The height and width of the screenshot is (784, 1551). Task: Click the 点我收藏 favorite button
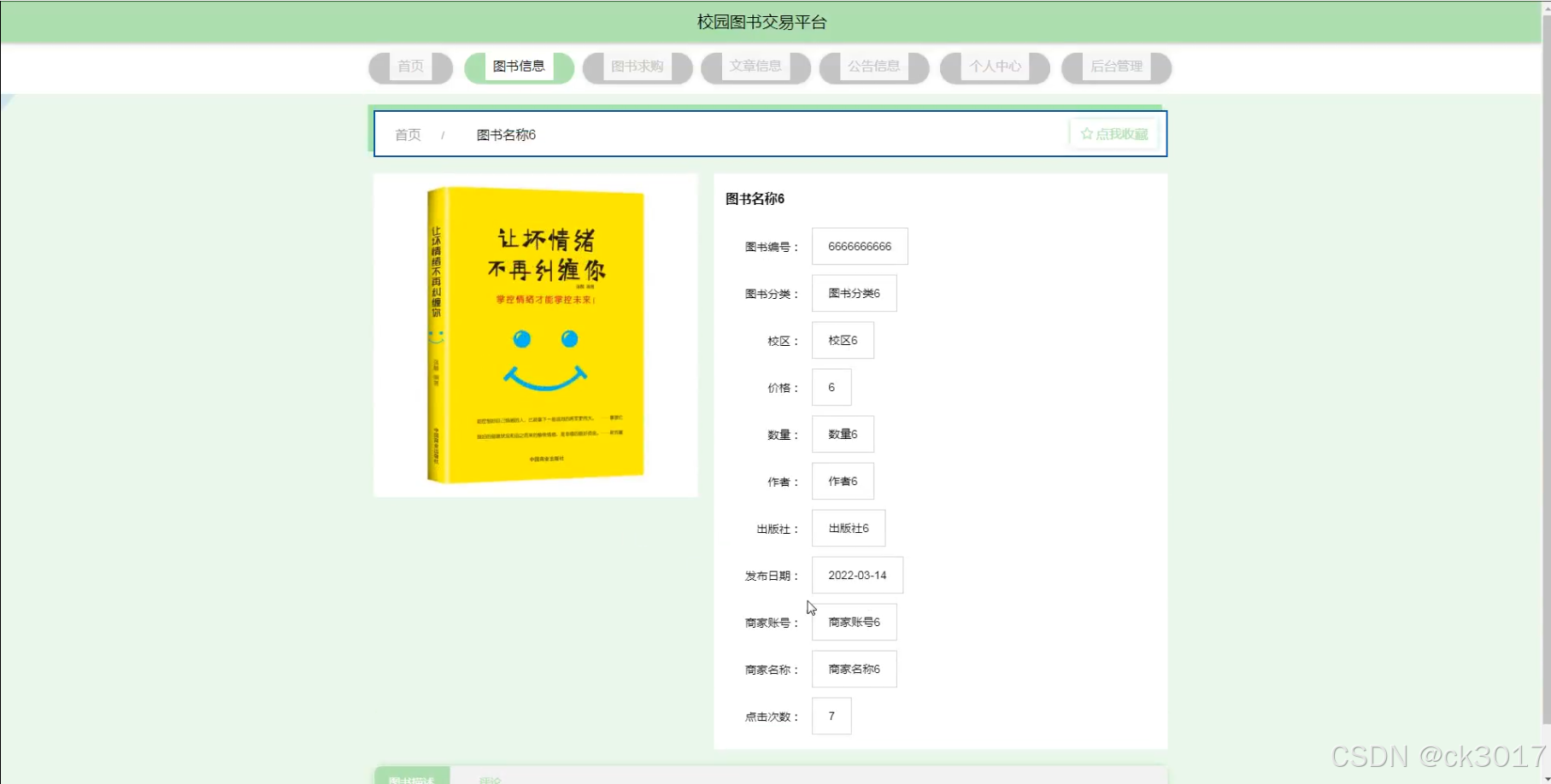click(1113, 133)
